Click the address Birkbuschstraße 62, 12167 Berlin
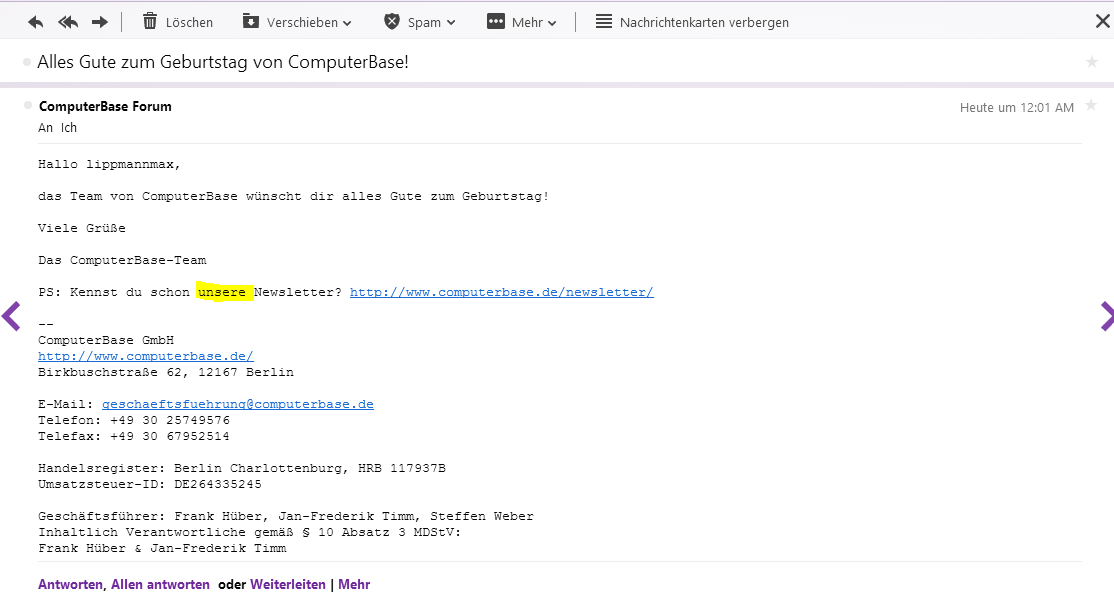 click(x=166, y=372)
